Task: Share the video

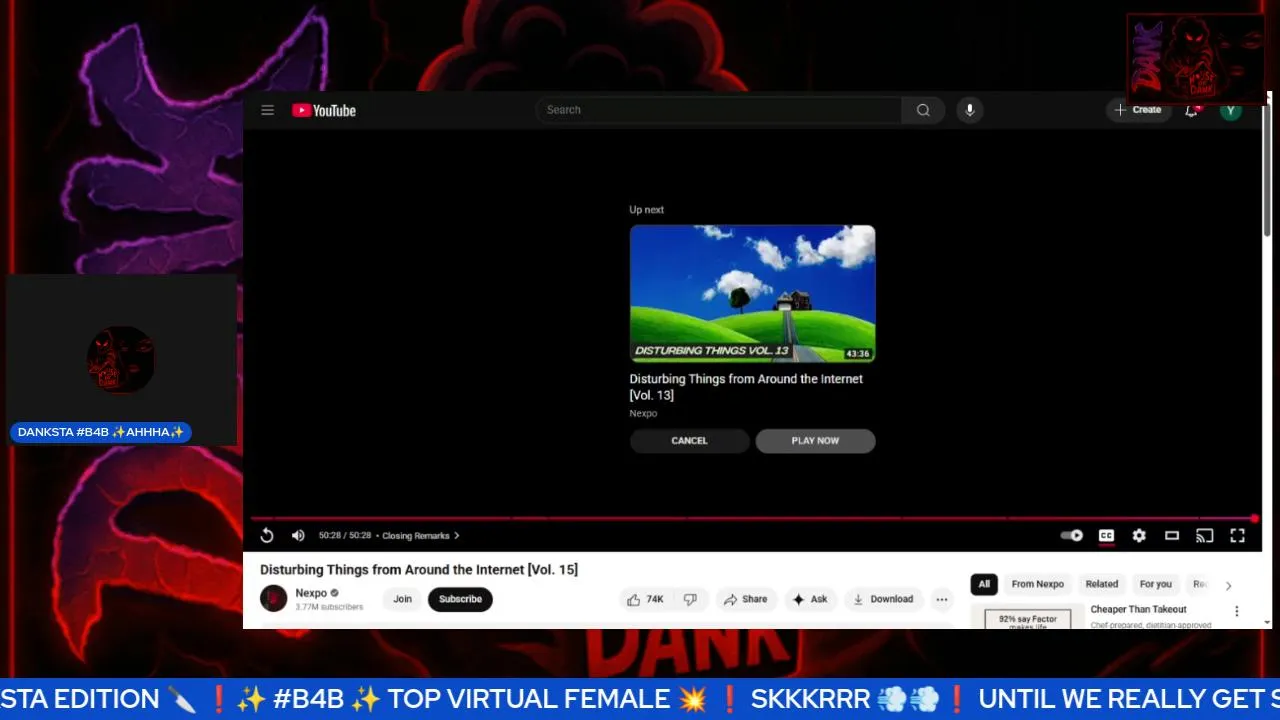Action: click(x=745, y=599)
